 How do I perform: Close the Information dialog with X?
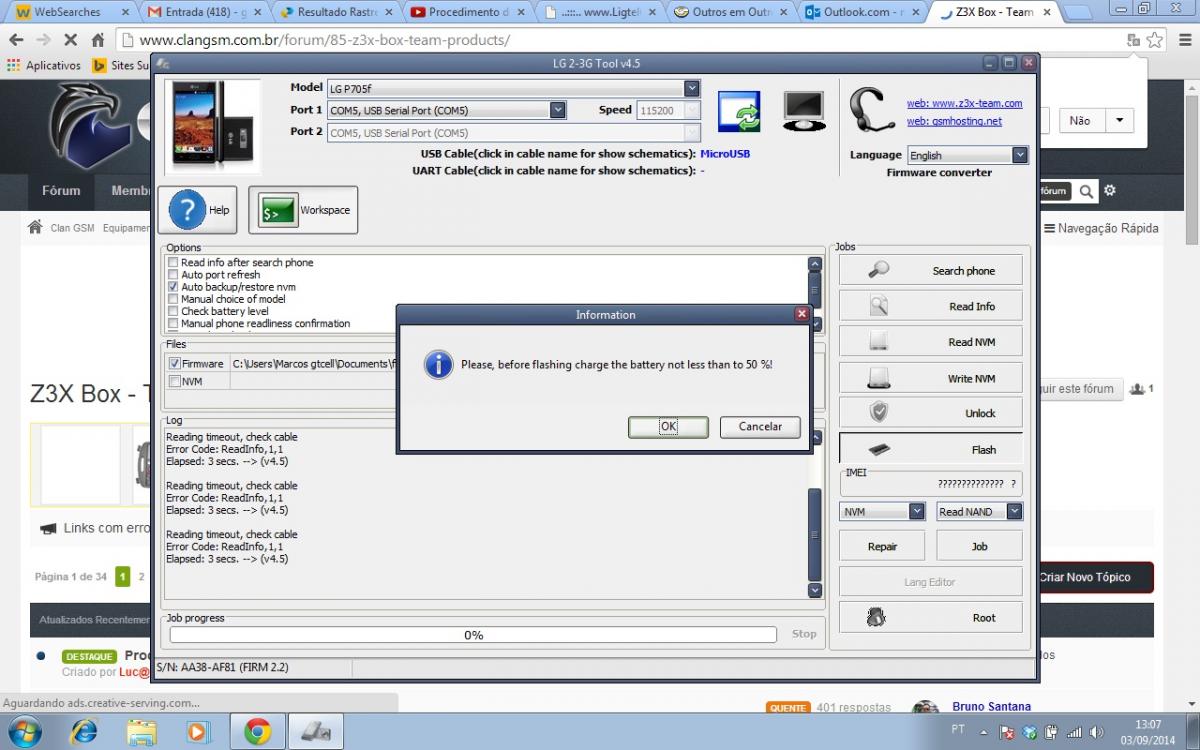click(801, 314)
